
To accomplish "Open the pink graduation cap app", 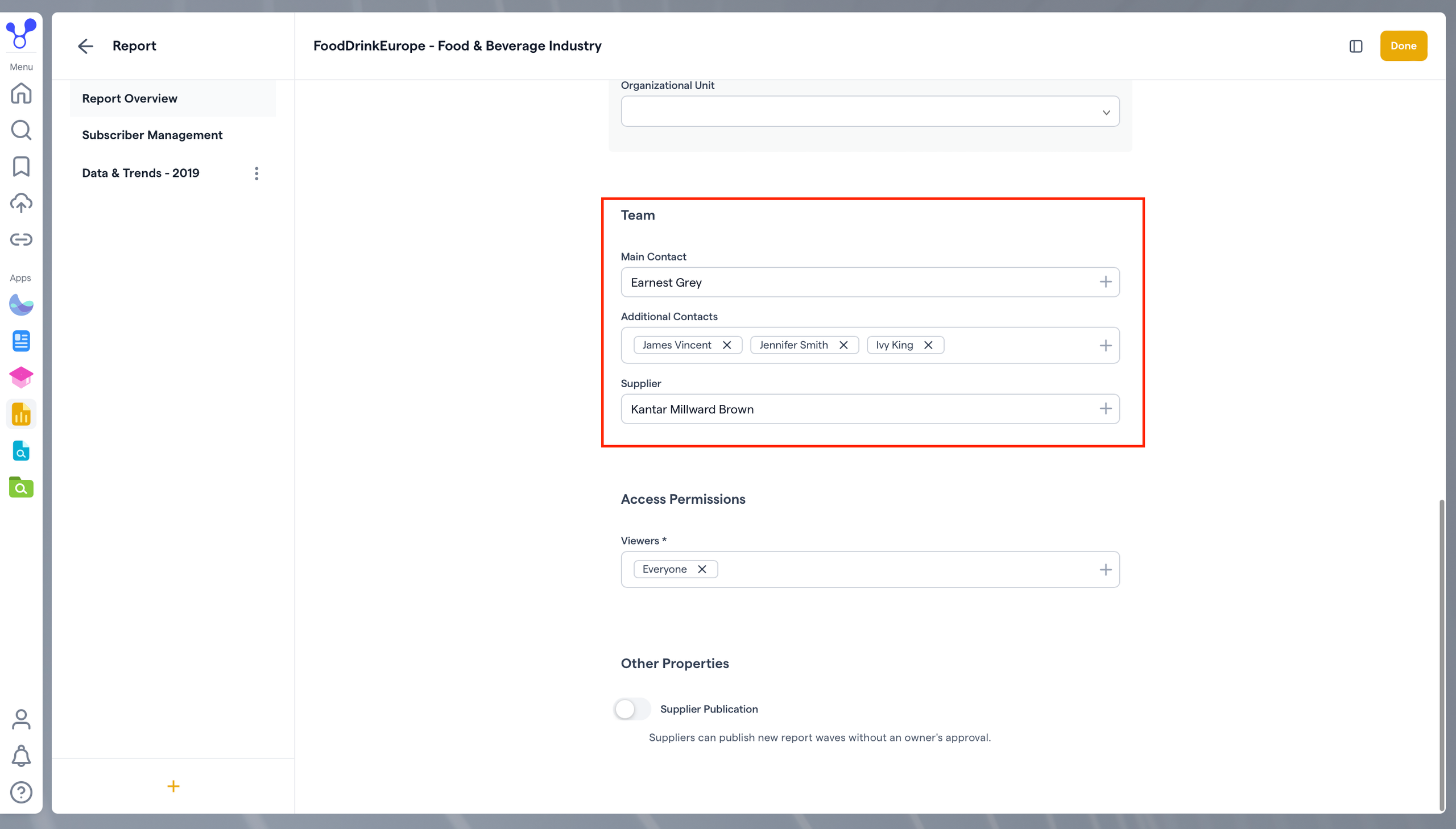I will click(21, 378).
